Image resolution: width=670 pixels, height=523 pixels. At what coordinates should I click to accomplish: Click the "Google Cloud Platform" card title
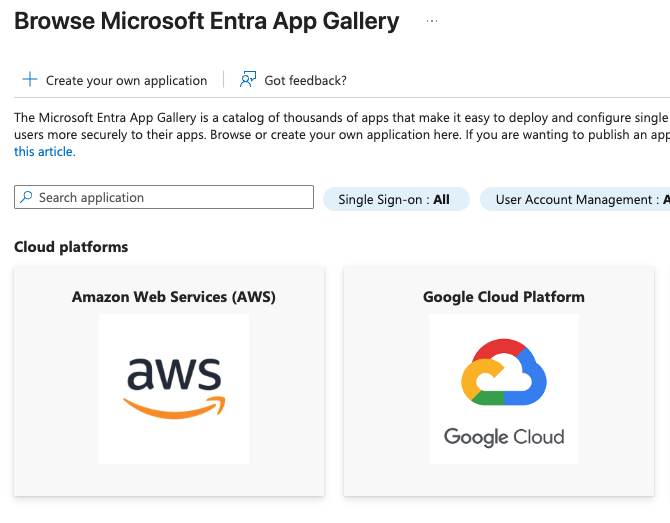(x=504, y=297)
